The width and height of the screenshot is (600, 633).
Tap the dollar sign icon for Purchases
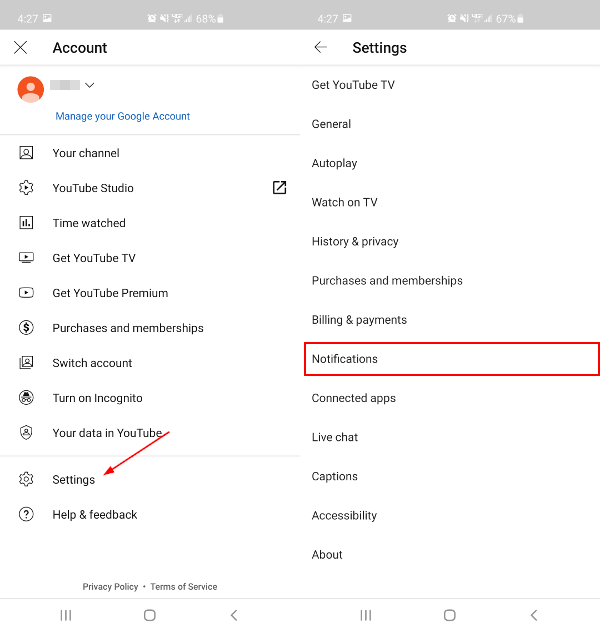(26, 328)
